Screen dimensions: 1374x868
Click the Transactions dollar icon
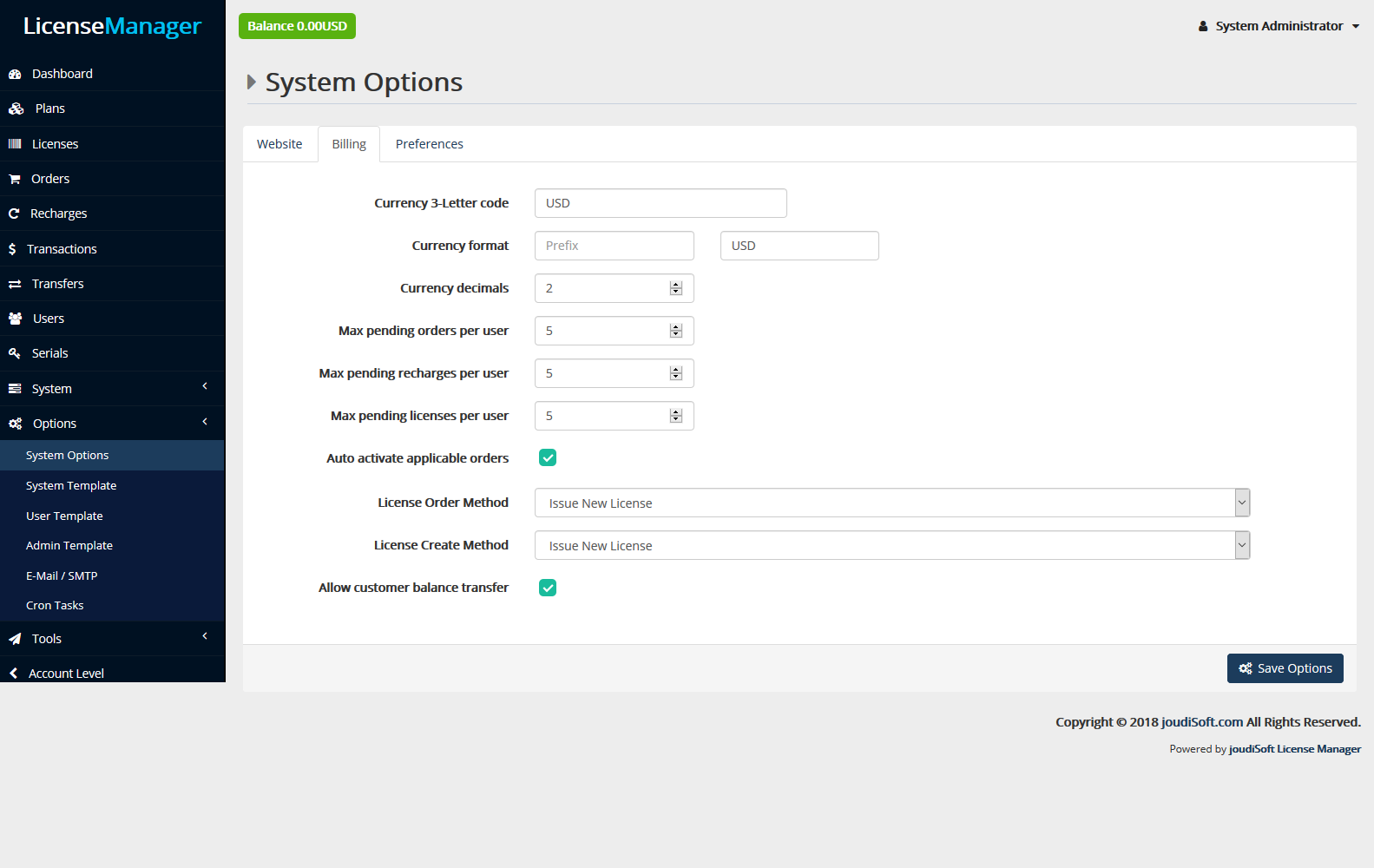click(x=12, y=249)
